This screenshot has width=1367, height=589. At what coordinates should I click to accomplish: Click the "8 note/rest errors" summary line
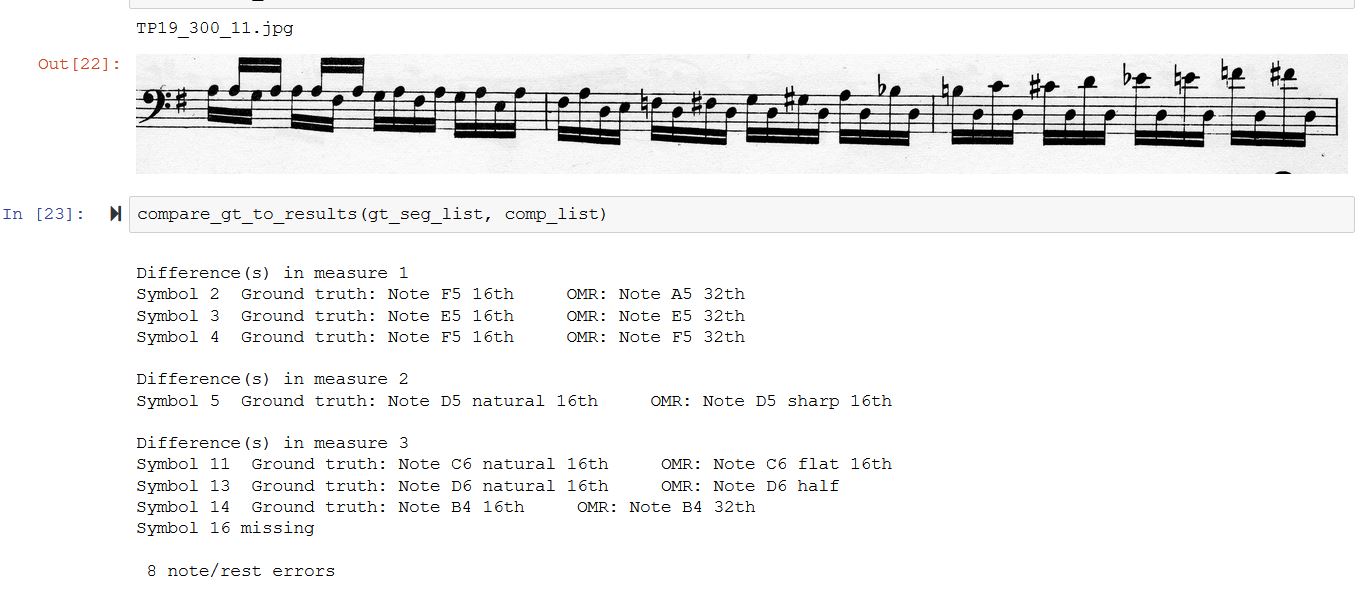coord(240,571)
